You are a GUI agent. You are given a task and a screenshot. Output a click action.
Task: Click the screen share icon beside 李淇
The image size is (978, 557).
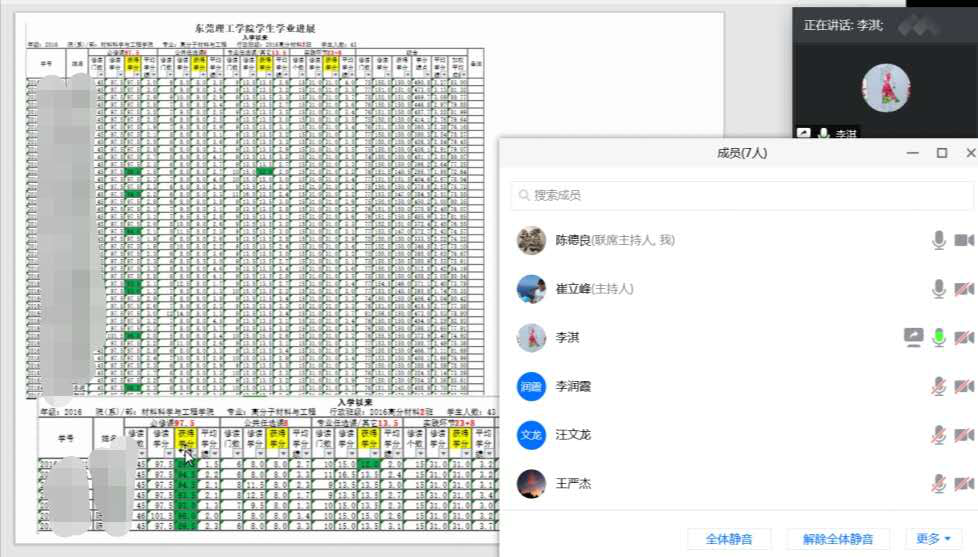click(x=913, y=337)
